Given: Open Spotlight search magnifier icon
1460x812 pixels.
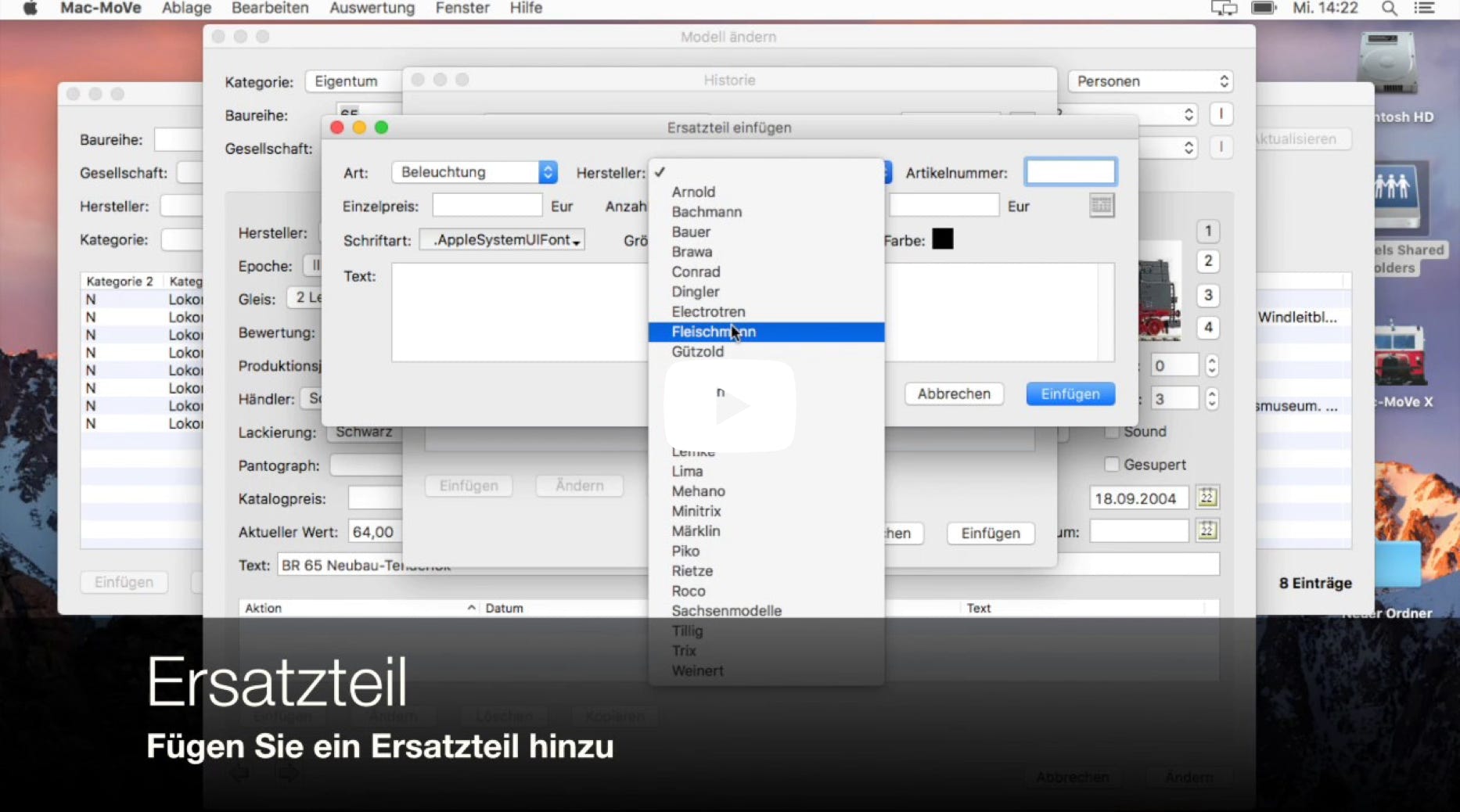Looking at the screenshot, I should (x=1389, y=9).
